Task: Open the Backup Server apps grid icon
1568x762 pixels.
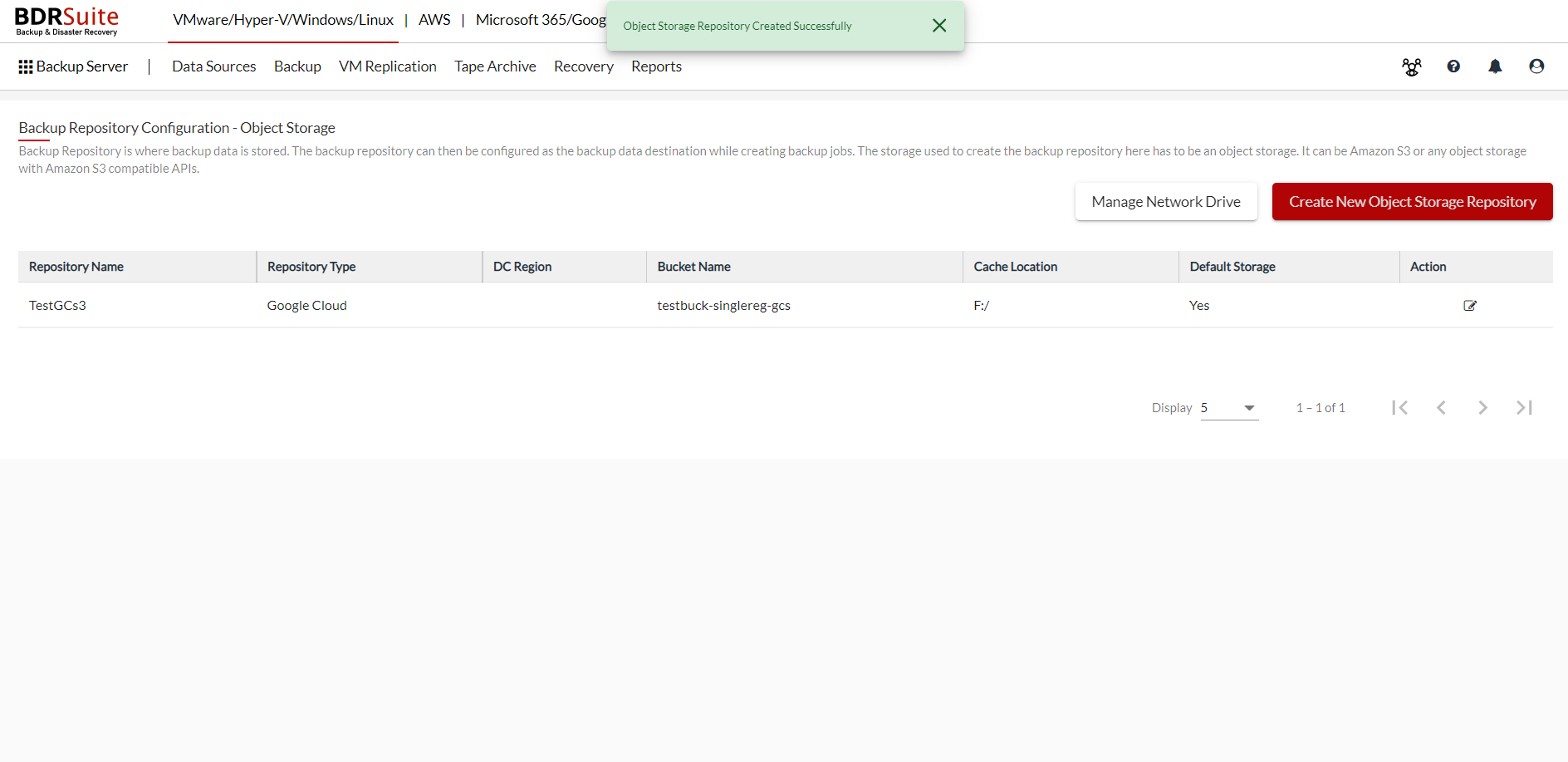Action: [26, 66]
